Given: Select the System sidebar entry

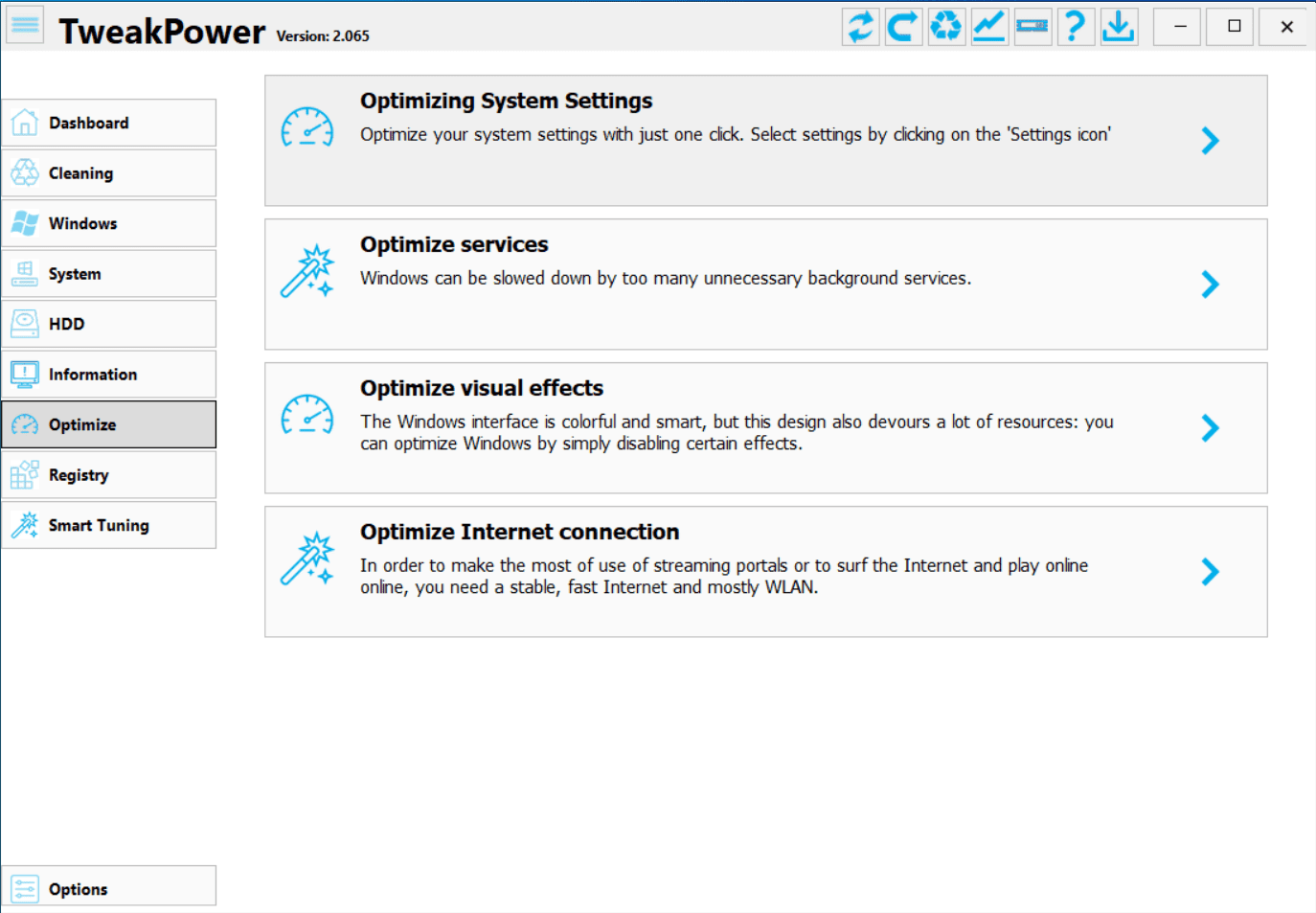Looking at the screenshot, I should 109,274.
